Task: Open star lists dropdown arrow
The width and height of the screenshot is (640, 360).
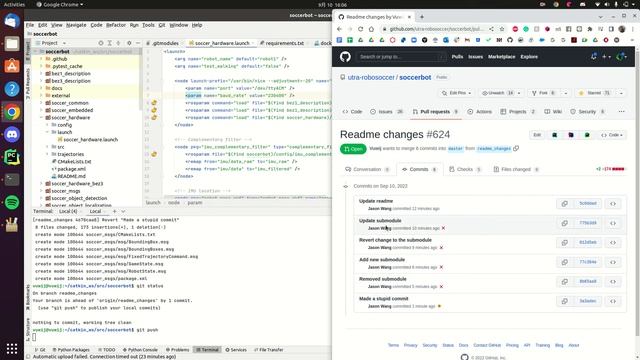Action: [x=621, y=93]
